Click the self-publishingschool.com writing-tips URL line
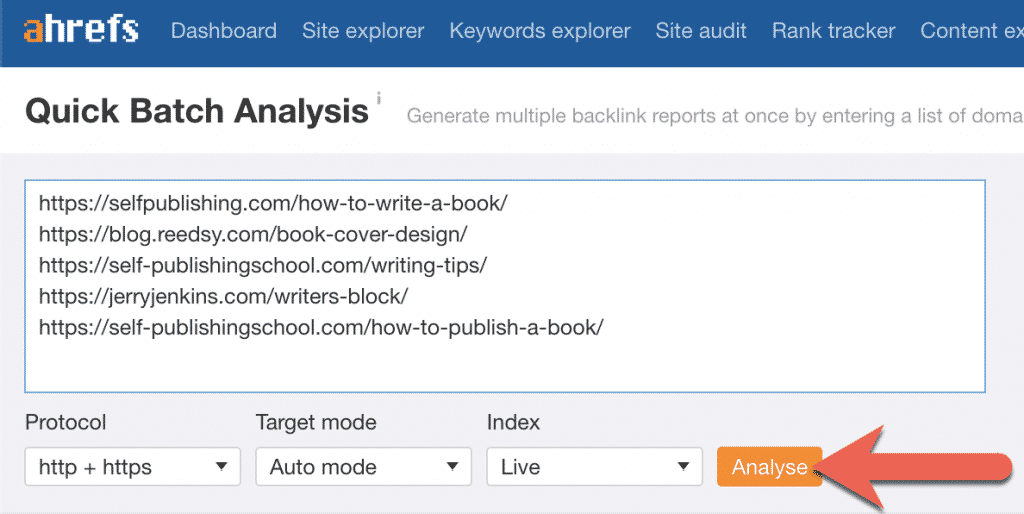1024x514 pixels. (263, 266)
